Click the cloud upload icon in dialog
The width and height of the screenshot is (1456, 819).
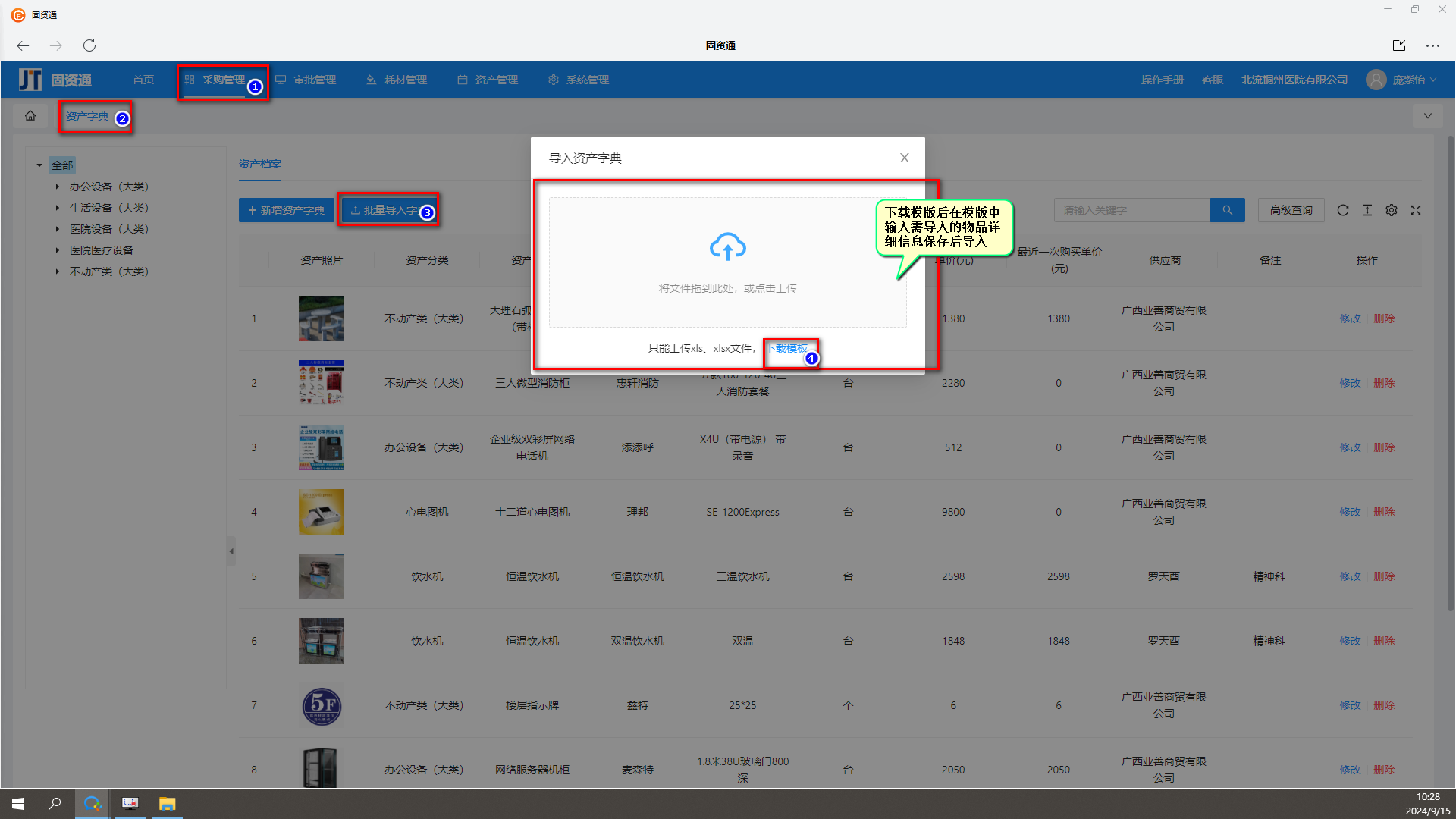click(727, 247)
